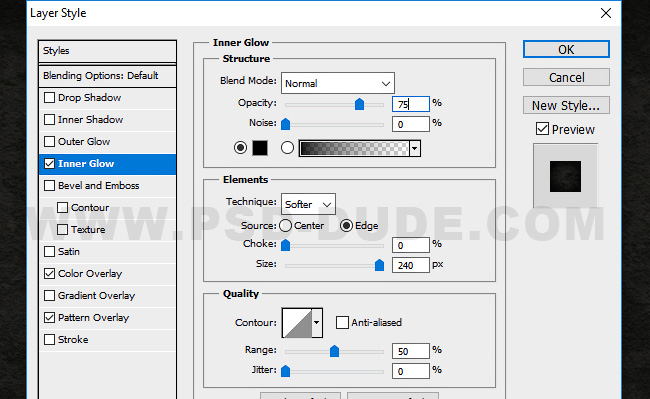Enable the Inner Shadow checkbox
Image resolution: width=650 pixels, height=399 pixels.
tap(49, 119)
